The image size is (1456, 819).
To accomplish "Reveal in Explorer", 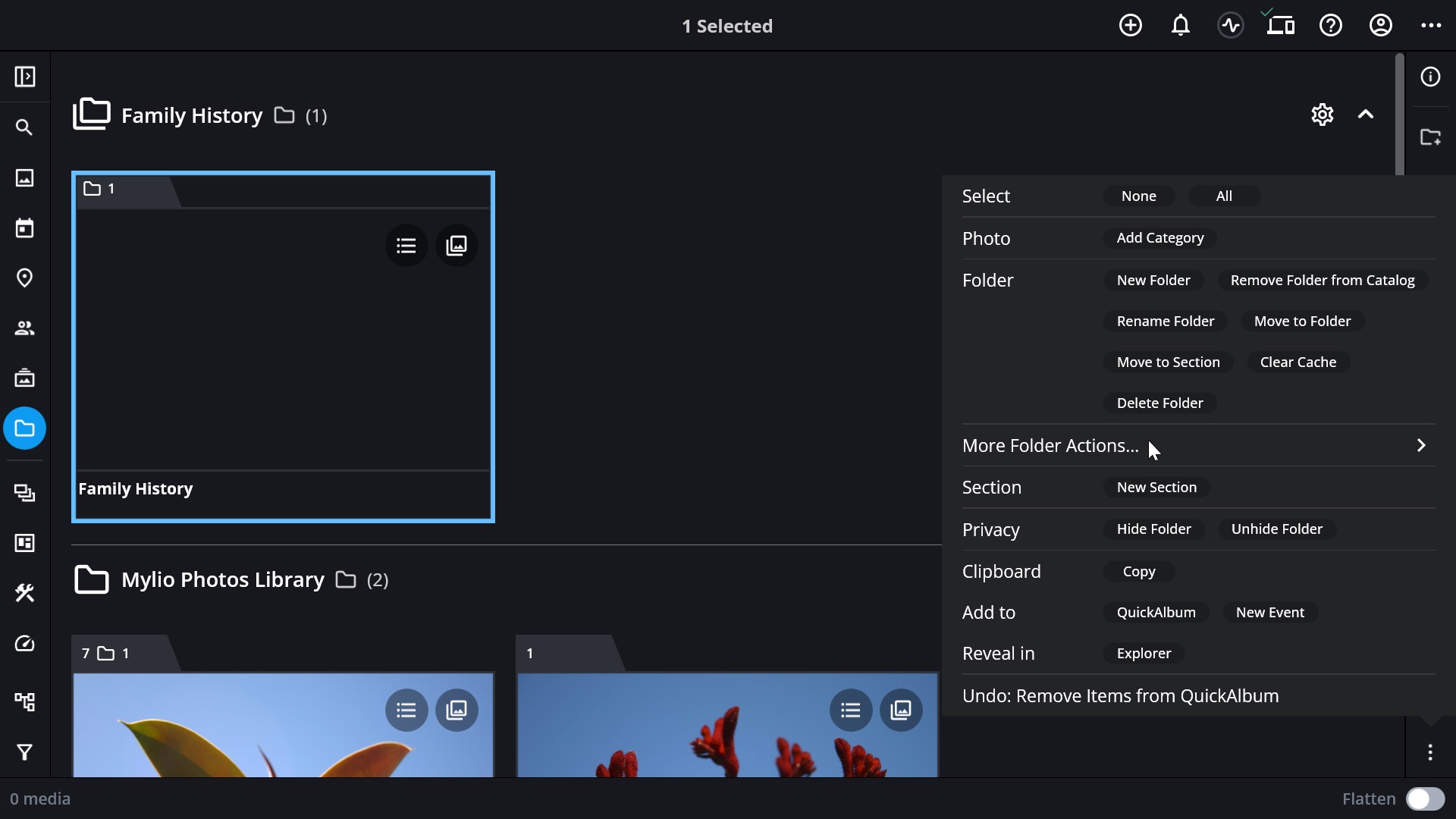I will tap(1144, 653).
